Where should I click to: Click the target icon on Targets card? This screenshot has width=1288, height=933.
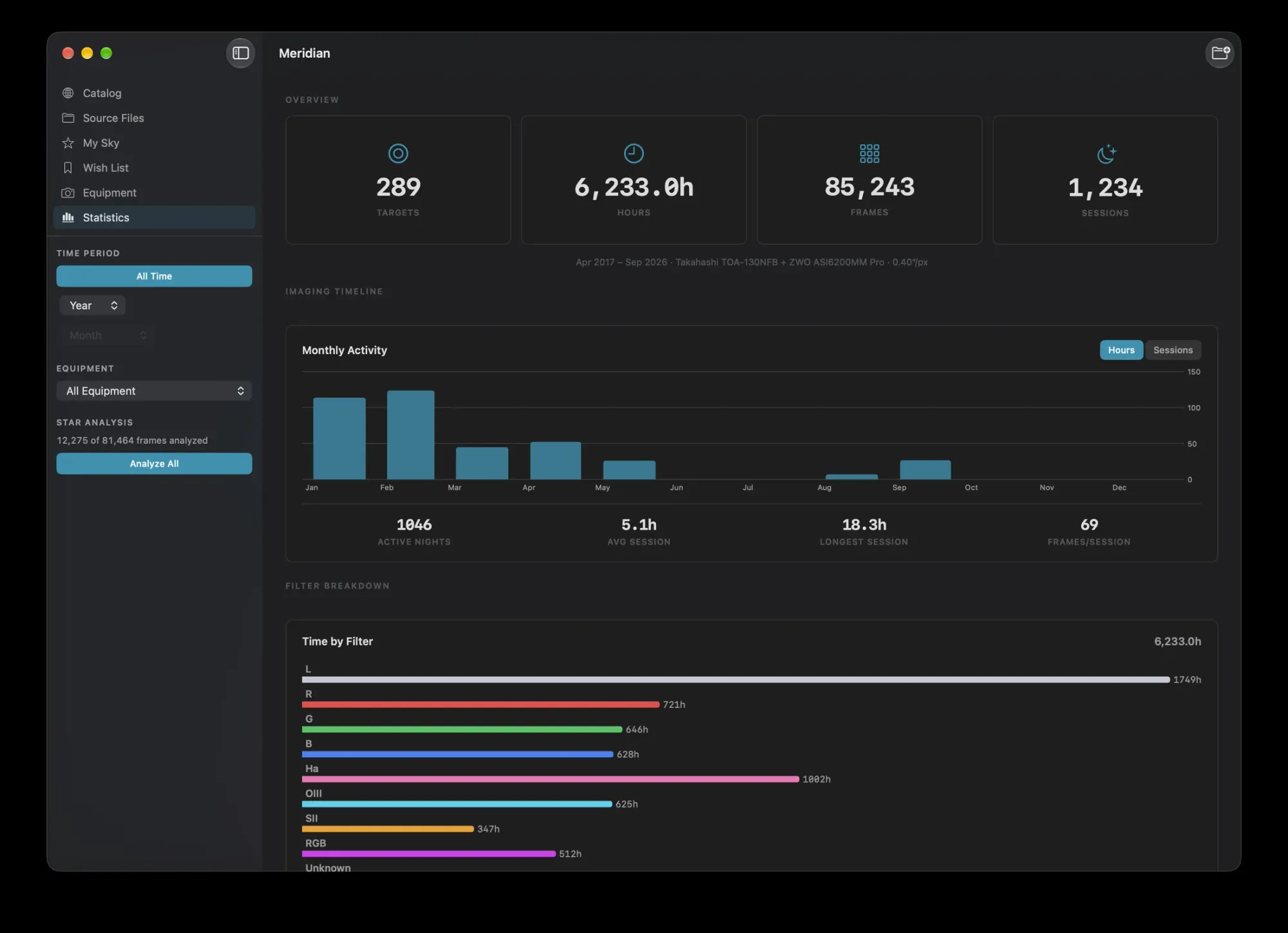click(x=398, y=153)
